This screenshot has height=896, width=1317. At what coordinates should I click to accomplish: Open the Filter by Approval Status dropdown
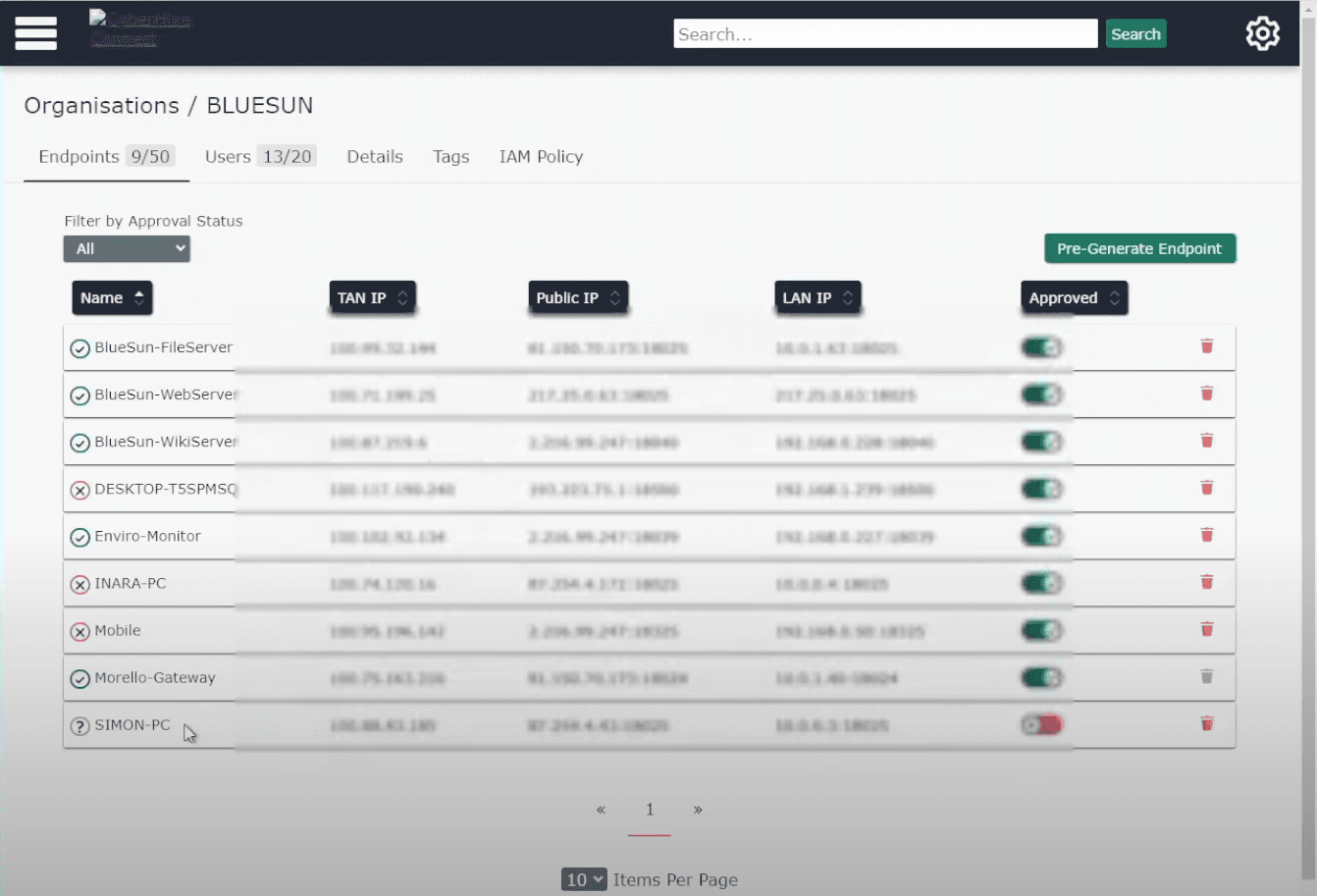(x=127, y=249)
